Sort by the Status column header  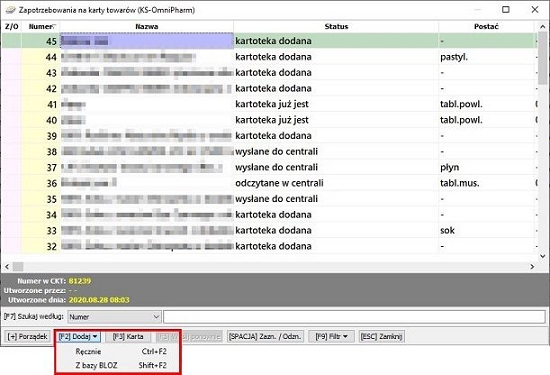coord(336,27)
